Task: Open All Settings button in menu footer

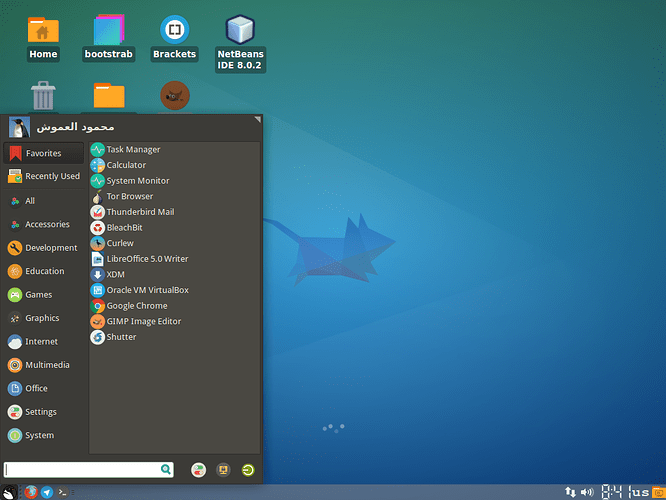Action: (x=198, y=470)
